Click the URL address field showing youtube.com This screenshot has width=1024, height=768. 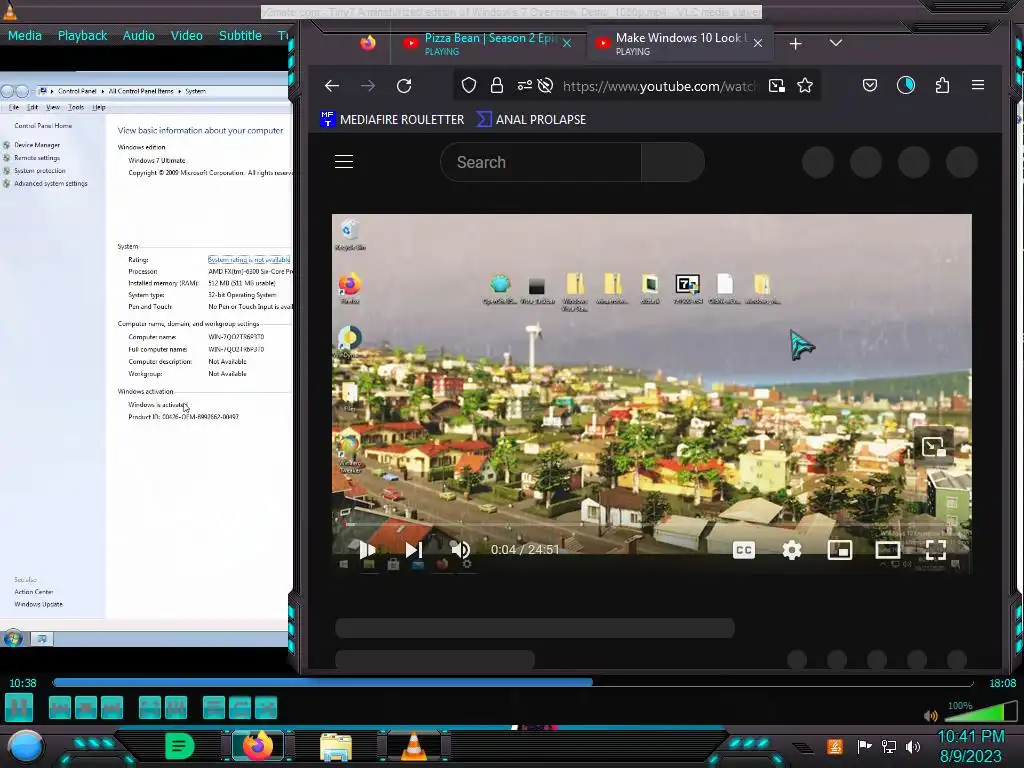pyautogui.click(x=660, y=86)
